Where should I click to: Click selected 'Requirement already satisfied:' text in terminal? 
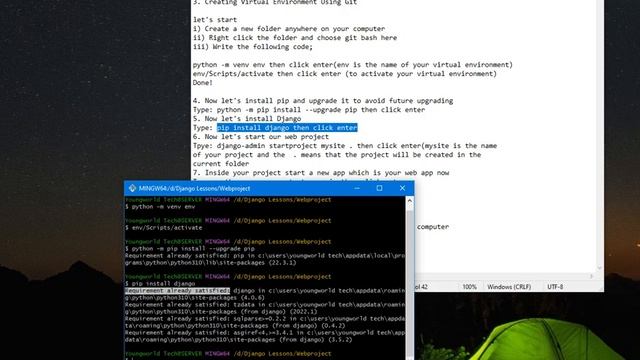click(x=178, y=291)
